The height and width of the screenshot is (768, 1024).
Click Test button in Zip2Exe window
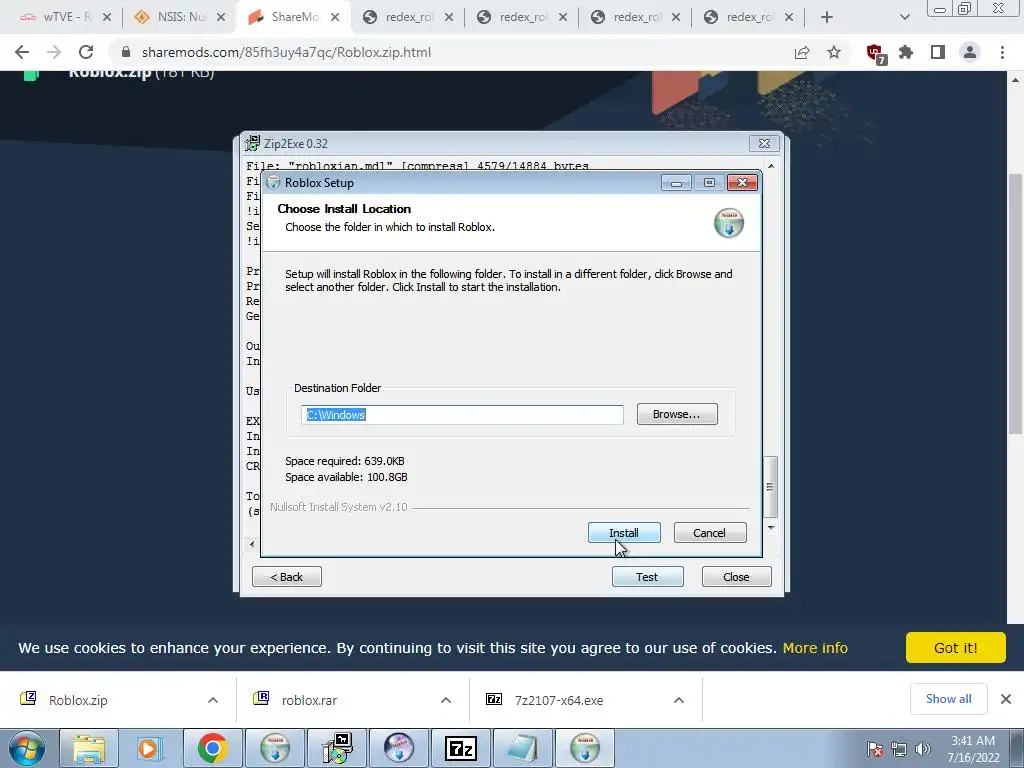click(647, 577)
